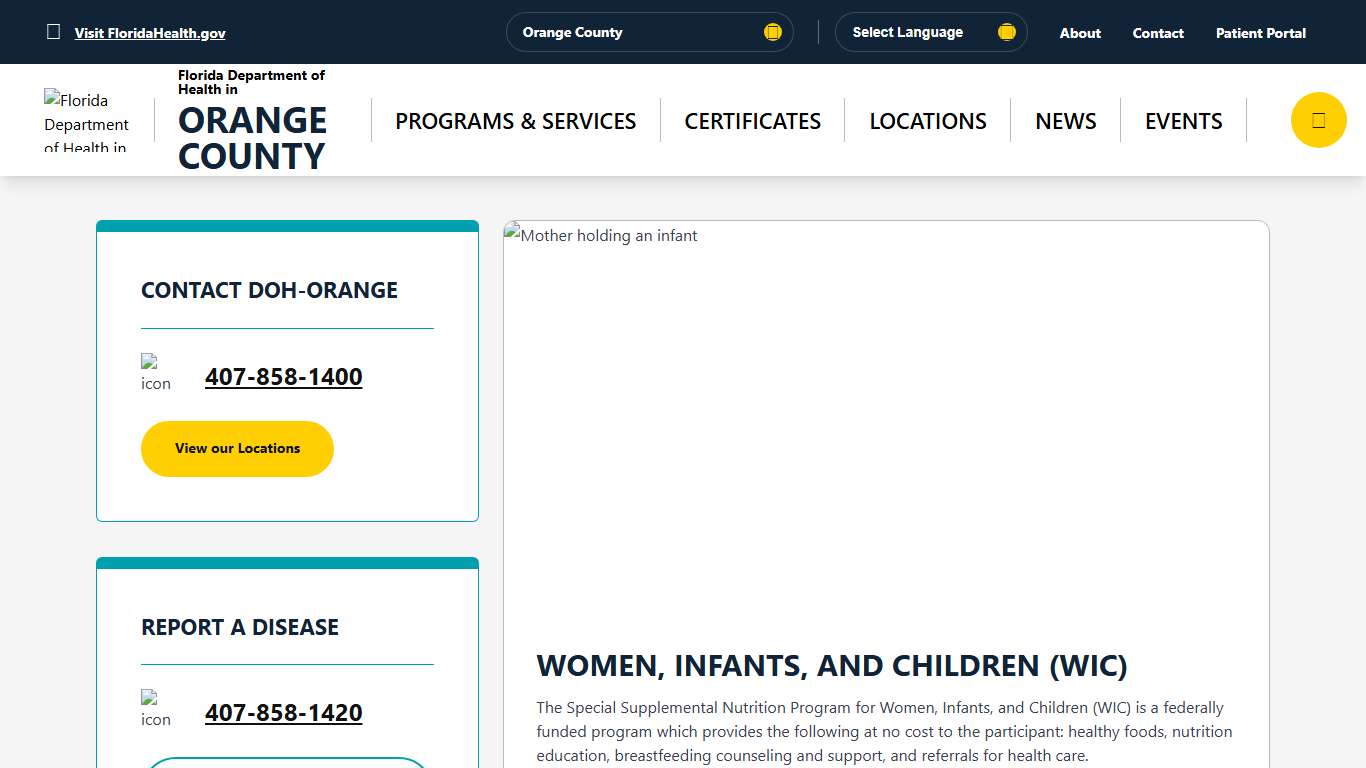This screenshot has width=1366, height=768.
Task: Open the Locations menu item
Action: coord(928,120)
